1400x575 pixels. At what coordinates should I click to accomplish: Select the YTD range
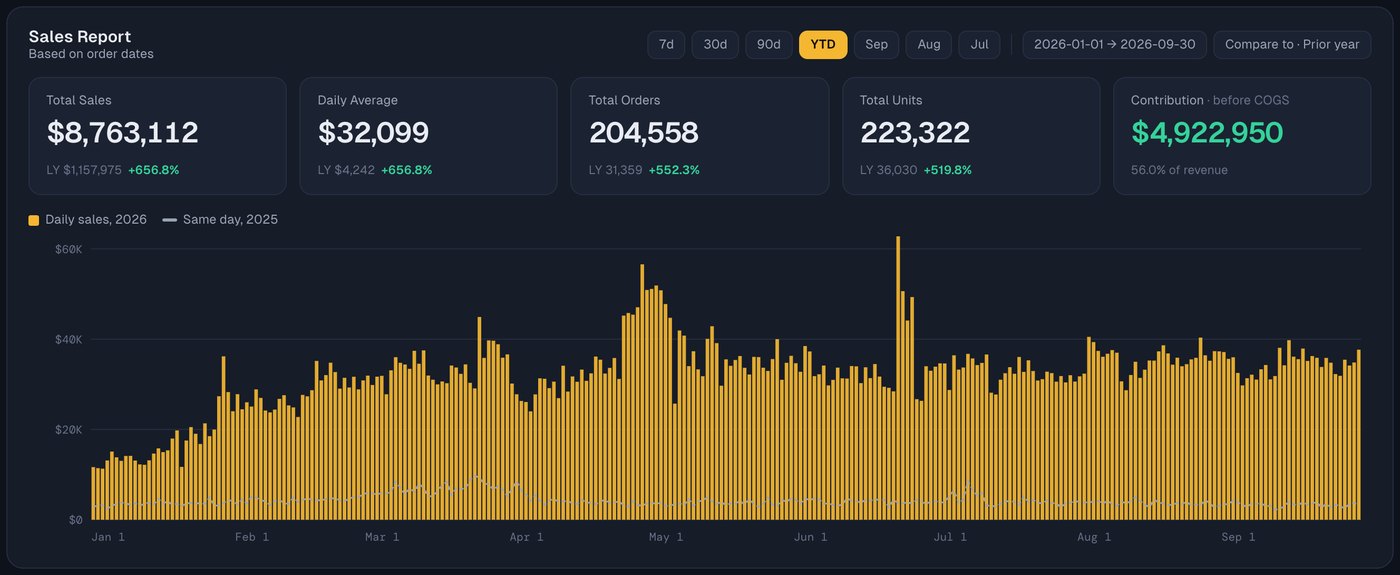823,45
